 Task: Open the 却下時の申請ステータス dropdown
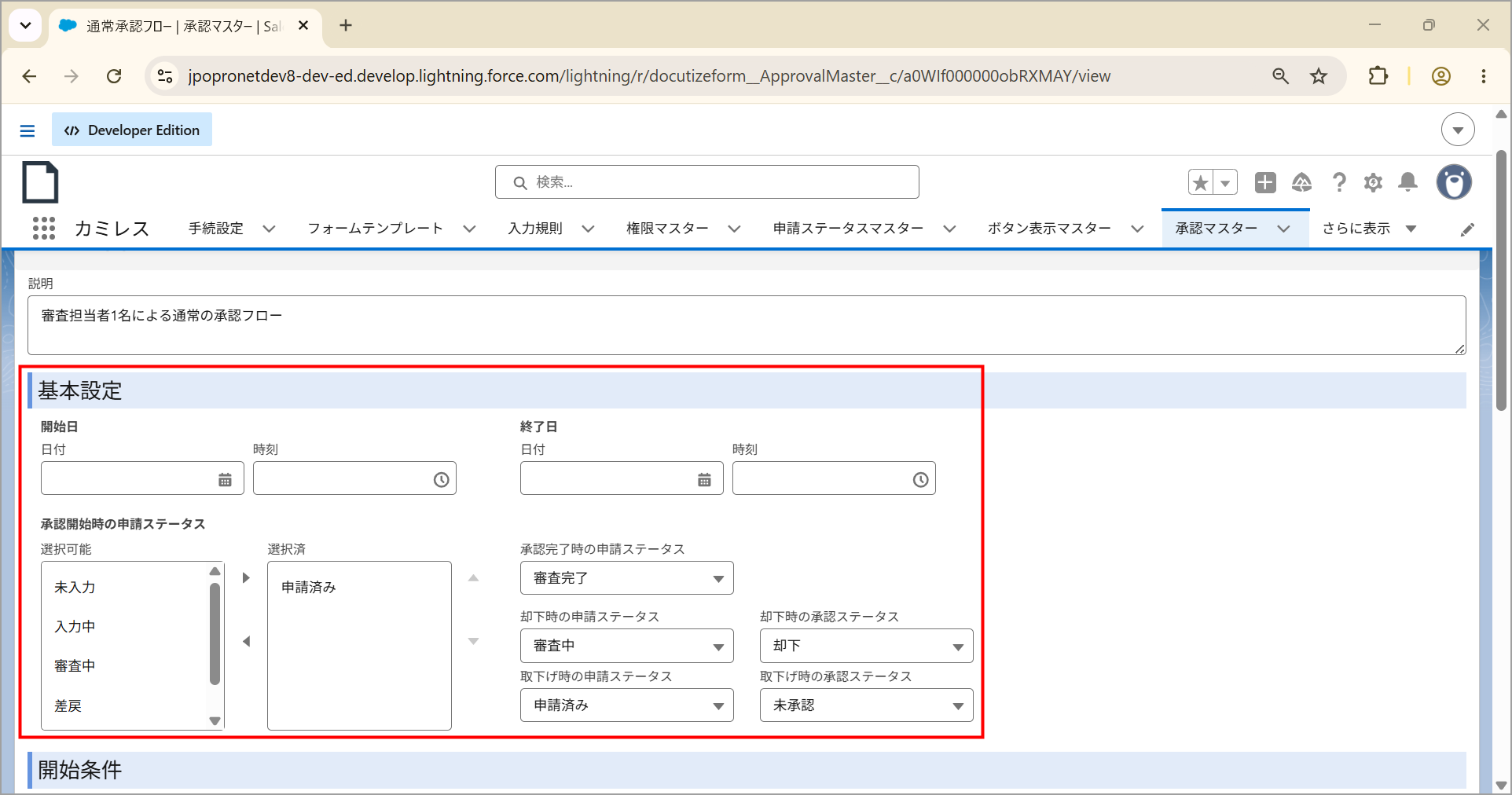(x=626, y=646)
